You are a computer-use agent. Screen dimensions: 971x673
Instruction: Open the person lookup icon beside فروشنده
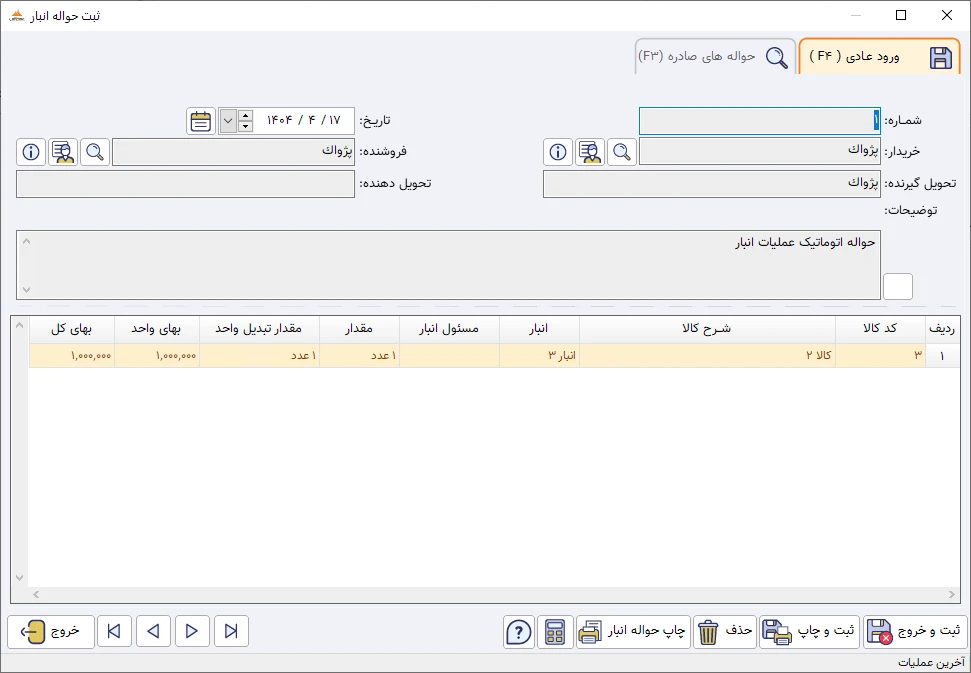click(x=62, y=152)
